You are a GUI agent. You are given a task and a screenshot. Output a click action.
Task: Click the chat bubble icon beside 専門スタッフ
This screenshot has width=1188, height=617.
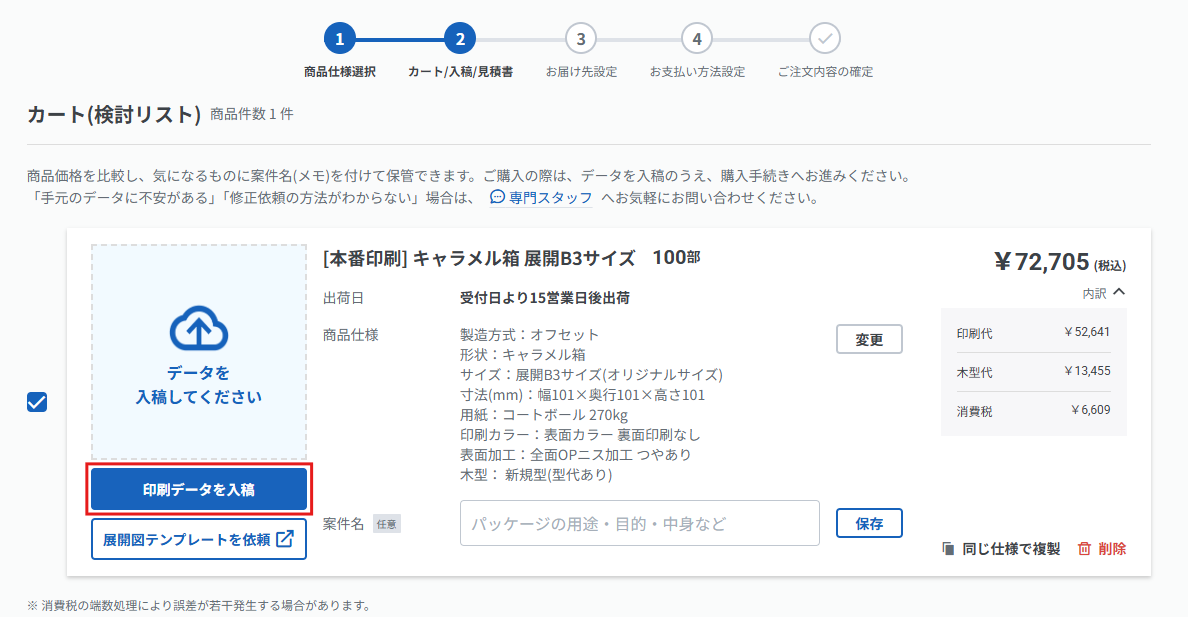(497, 197)
